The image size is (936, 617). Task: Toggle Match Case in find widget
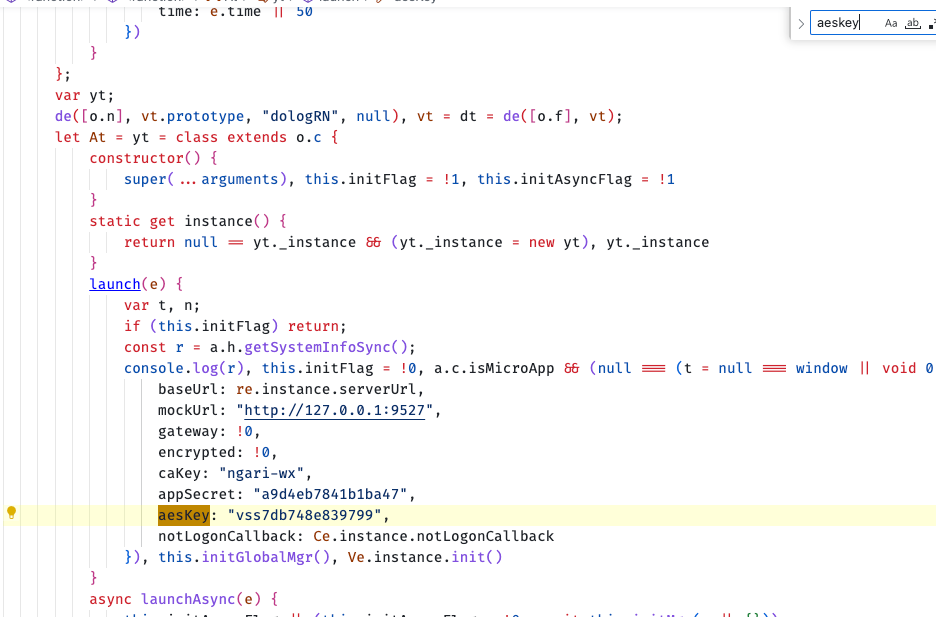tap(891, 23)
